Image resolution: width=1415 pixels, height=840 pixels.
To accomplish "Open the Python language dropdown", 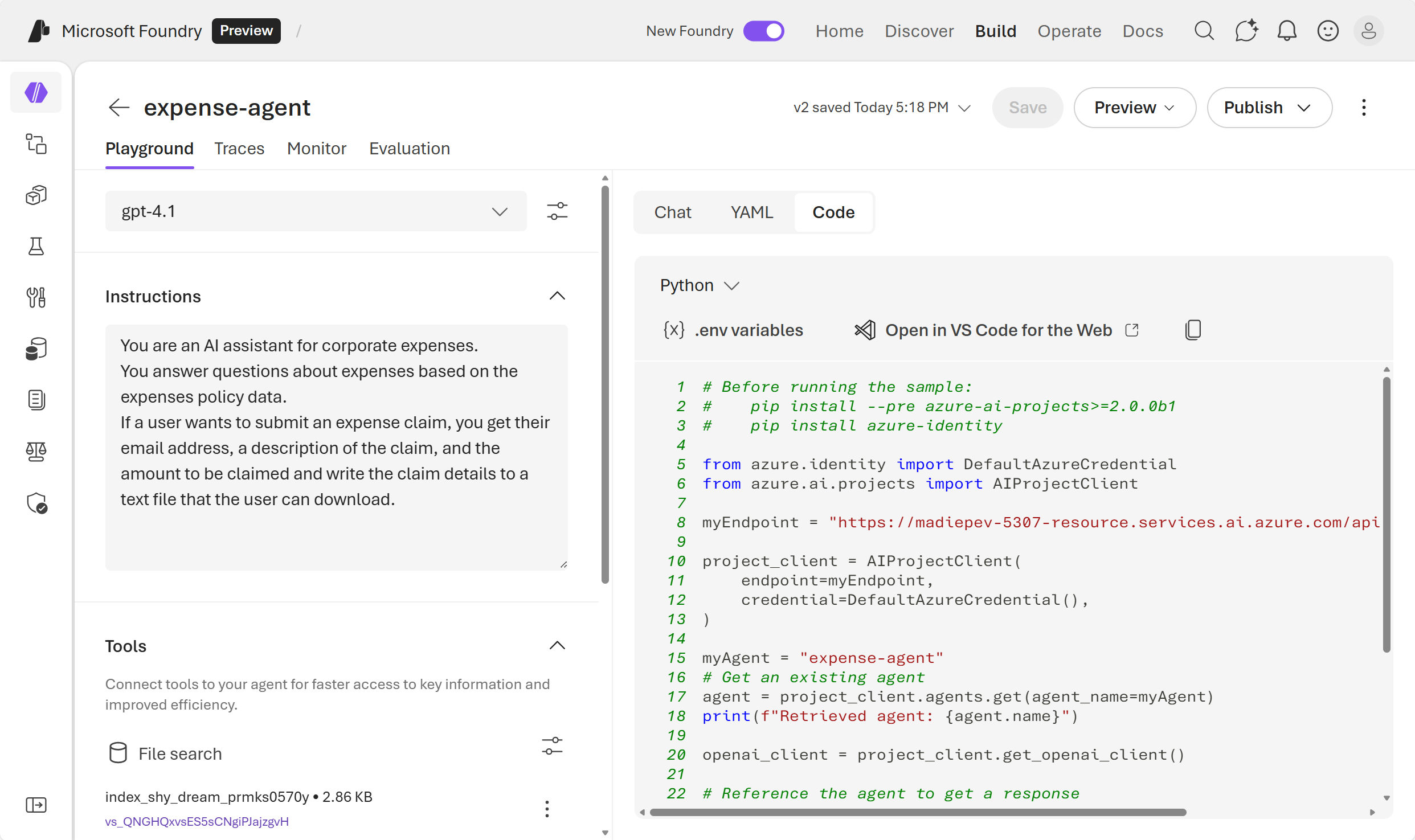I will [x=700, y=285].
